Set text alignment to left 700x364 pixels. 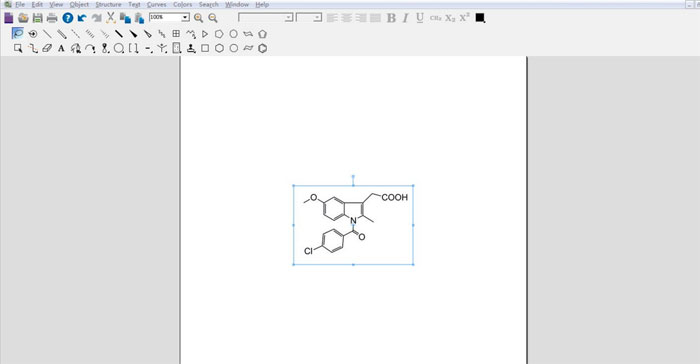(332, 18)
